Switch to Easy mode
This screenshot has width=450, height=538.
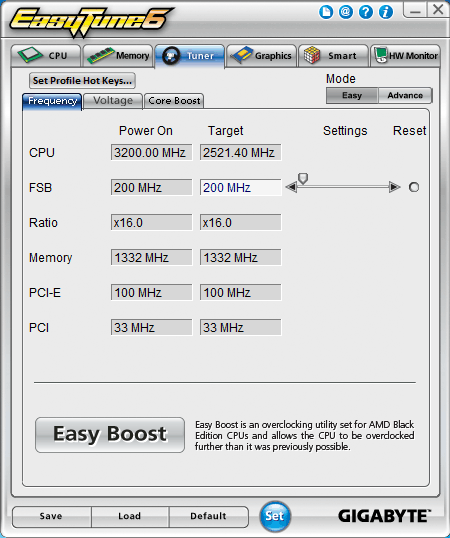352,95
